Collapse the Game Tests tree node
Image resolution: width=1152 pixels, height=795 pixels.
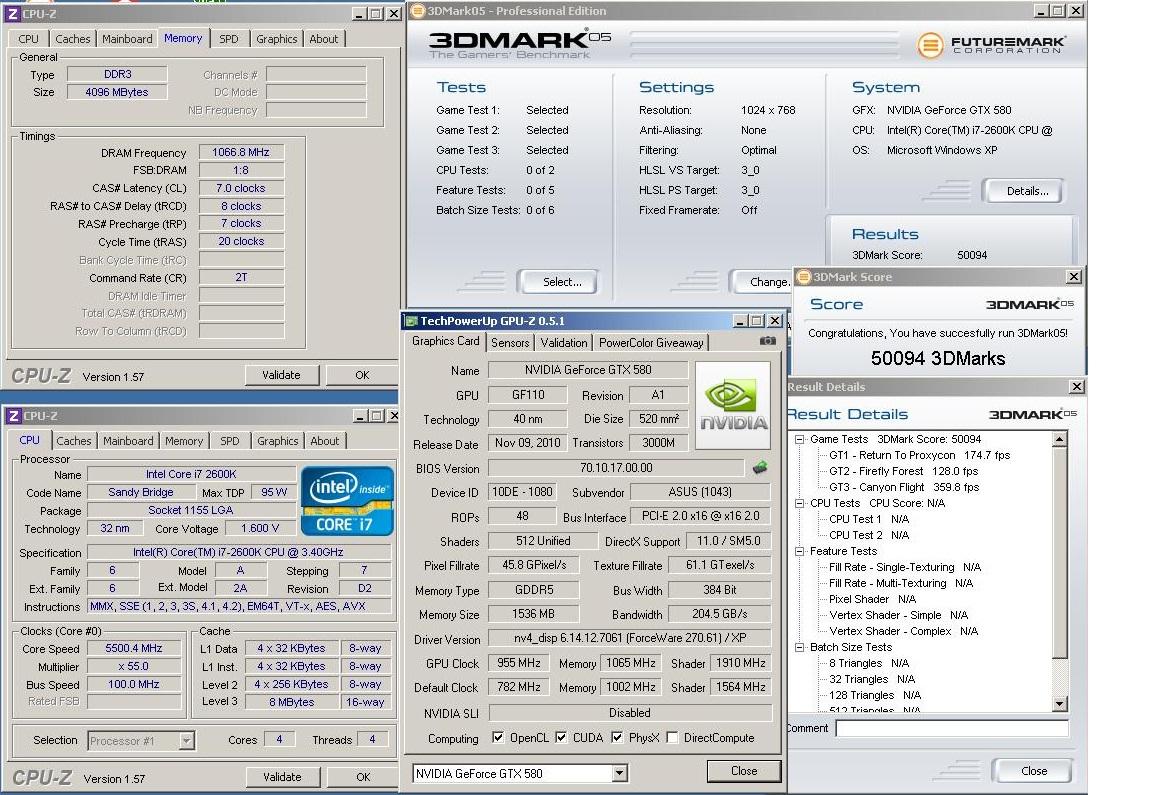[799, 439]
